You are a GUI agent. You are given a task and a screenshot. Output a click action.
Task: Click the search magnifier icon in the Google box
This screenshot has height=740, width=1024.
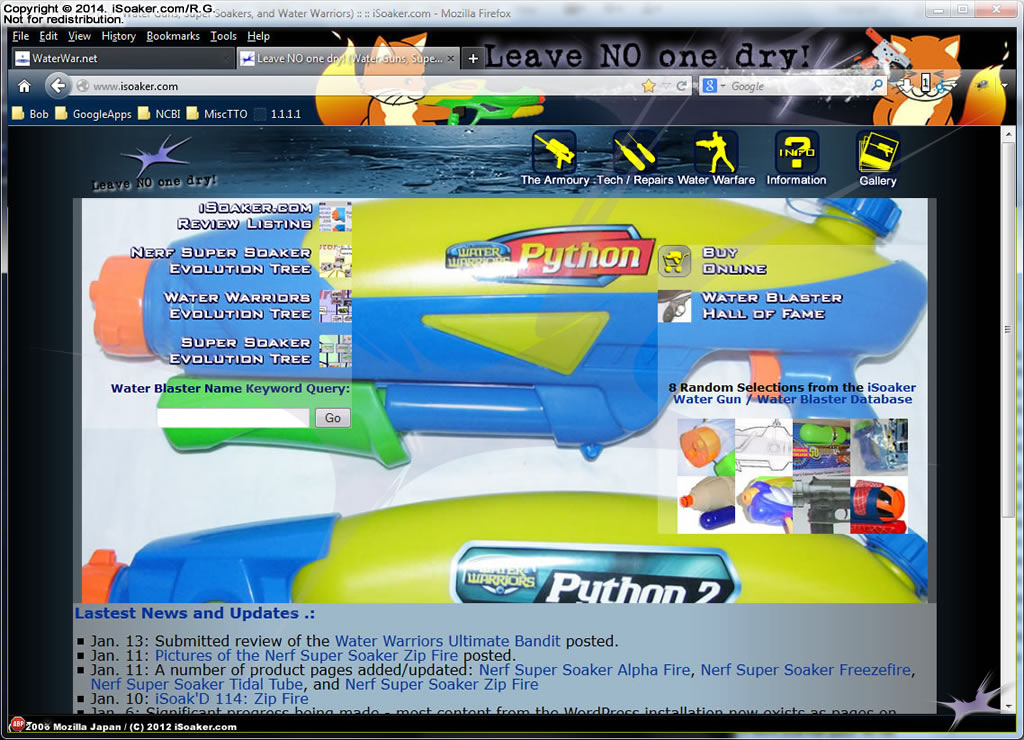coord(876,85)
